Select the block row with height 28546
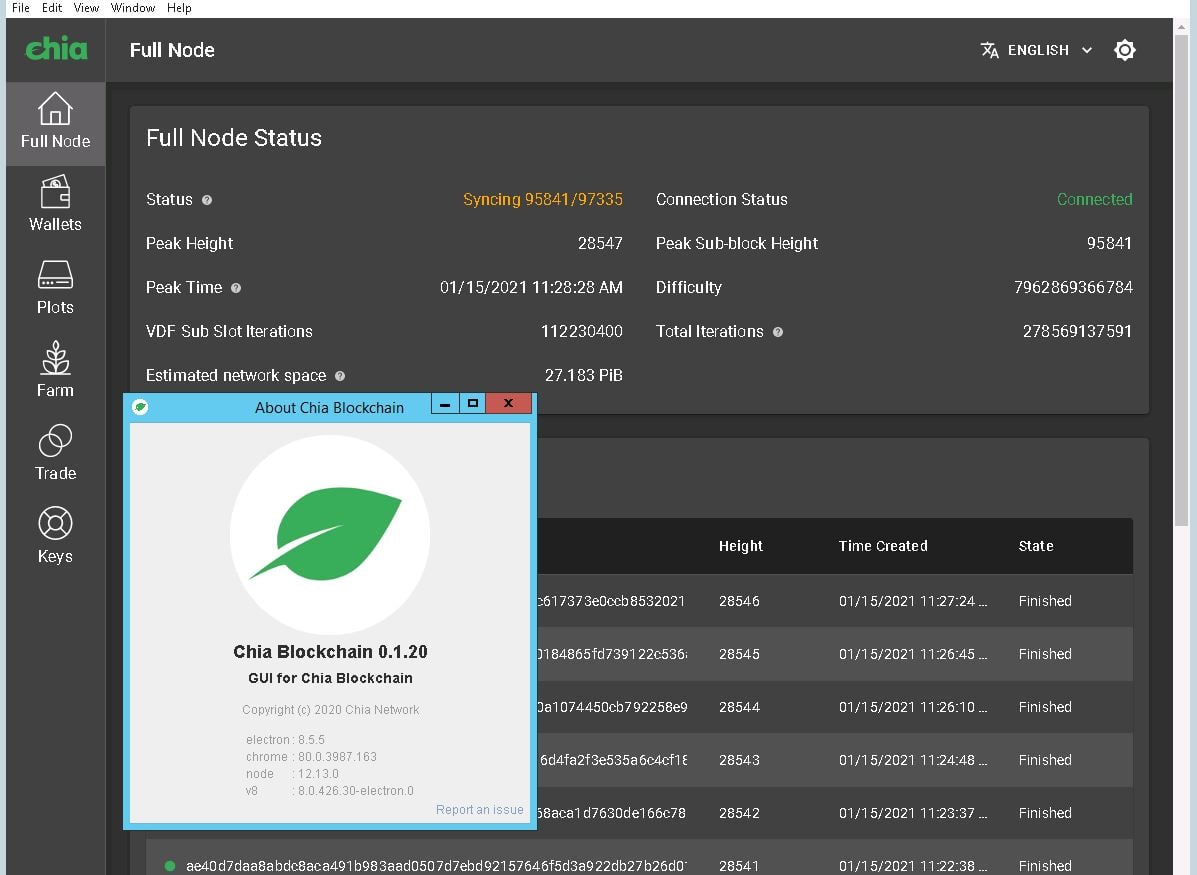Viewport: 1197px width, 875px height. click(x=835, y=601)
